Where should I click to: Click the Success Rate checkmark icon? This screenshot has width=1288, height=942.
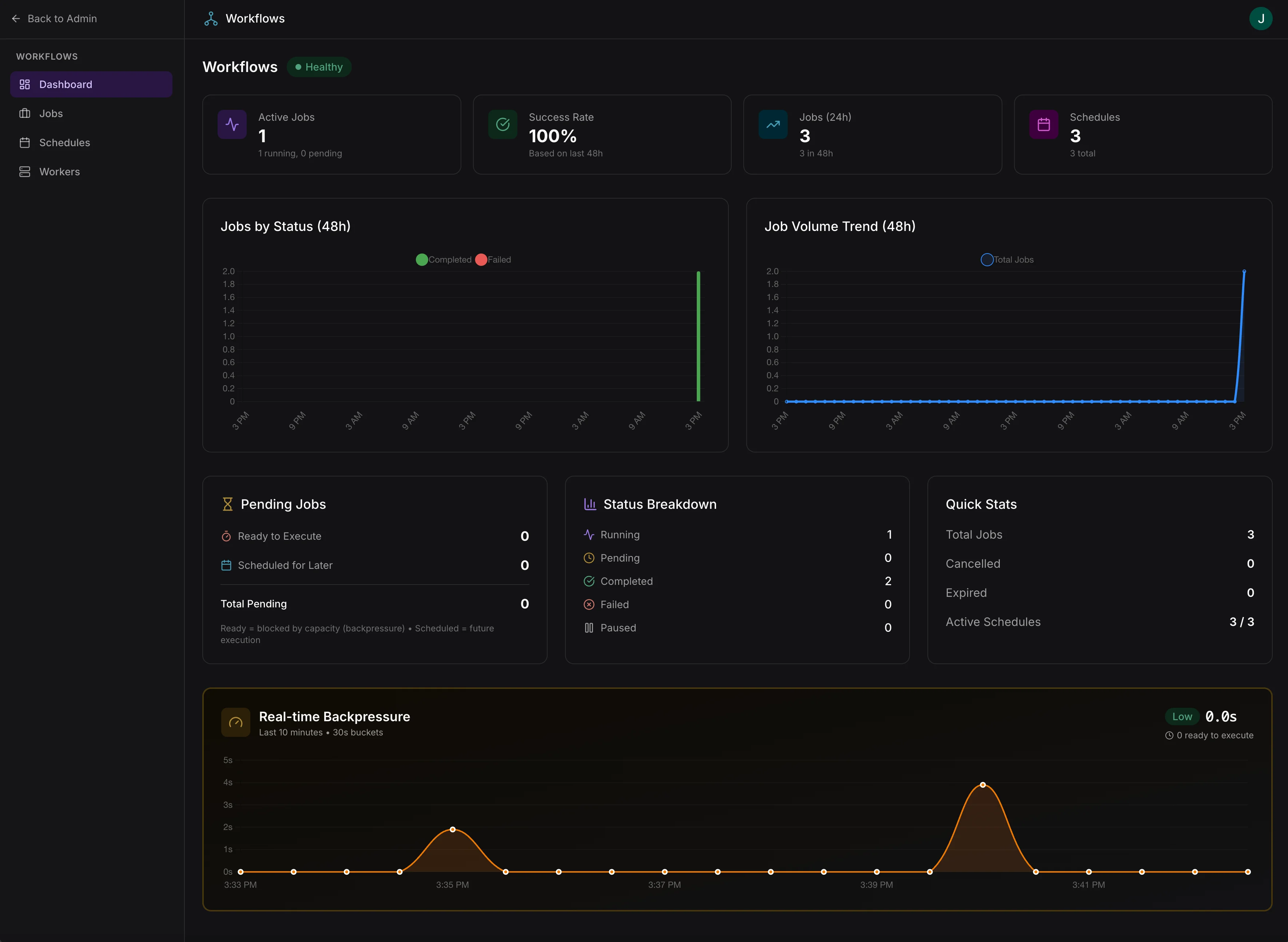coord(502,124)
